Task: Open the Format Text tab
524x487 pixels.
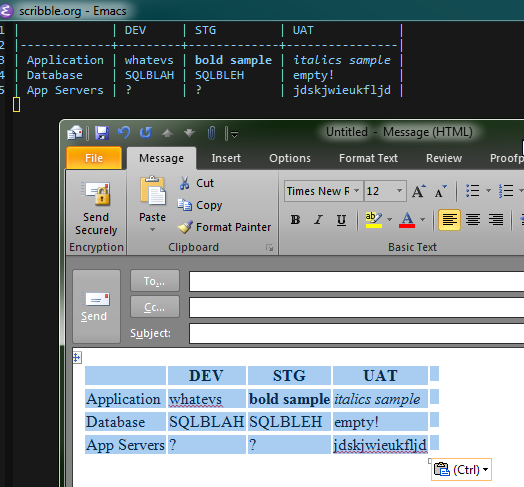Action: tap(368, 158)
